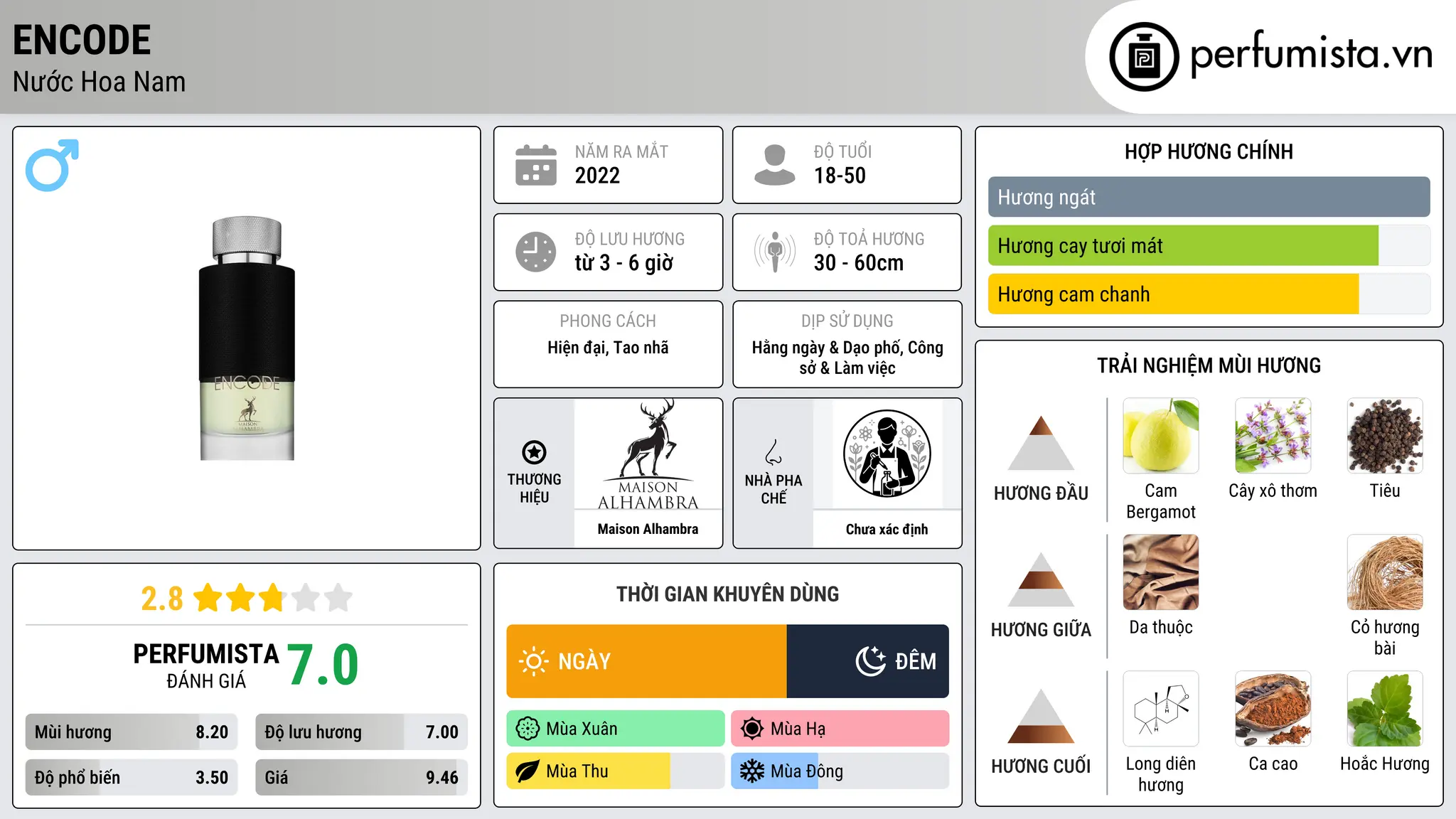
Task: Click the projection value 30 - 60cm
Action: [859, 263]
